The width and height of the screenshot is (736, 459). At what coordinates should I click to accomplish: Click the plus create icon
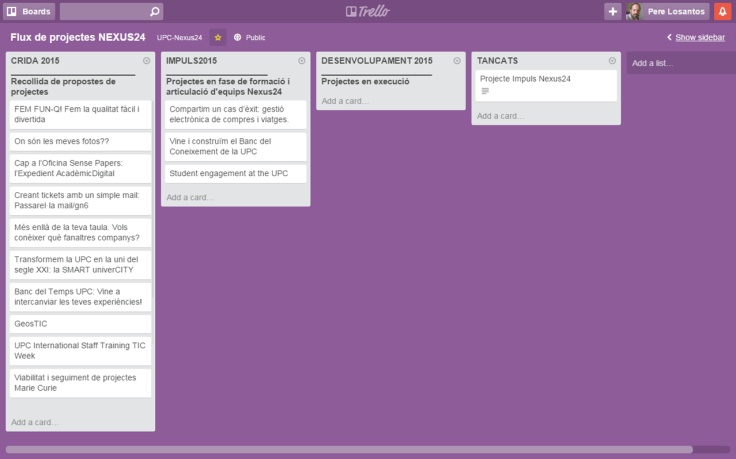[612, 11]
